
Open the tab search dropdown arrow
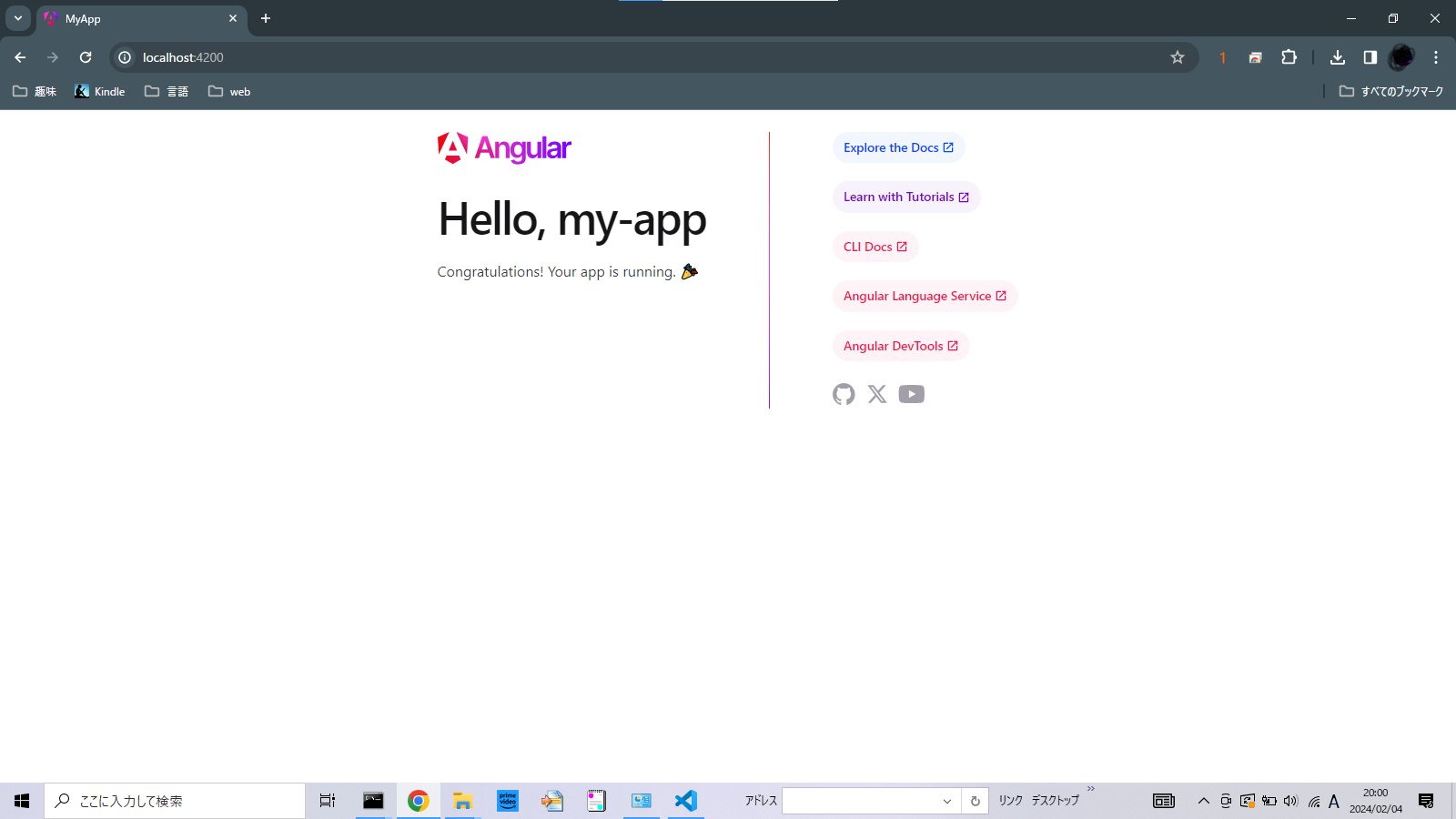tap(18, 18)
